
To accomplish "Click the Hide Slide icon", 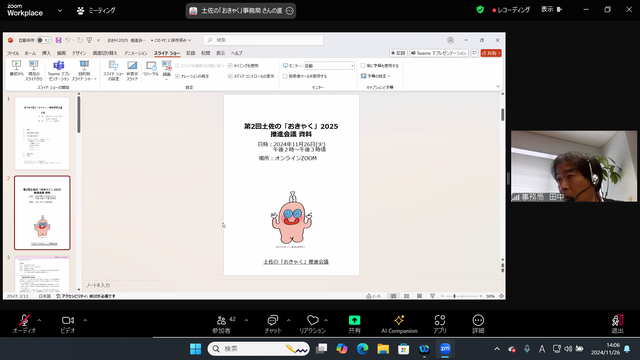I will (x=132, y=65).
